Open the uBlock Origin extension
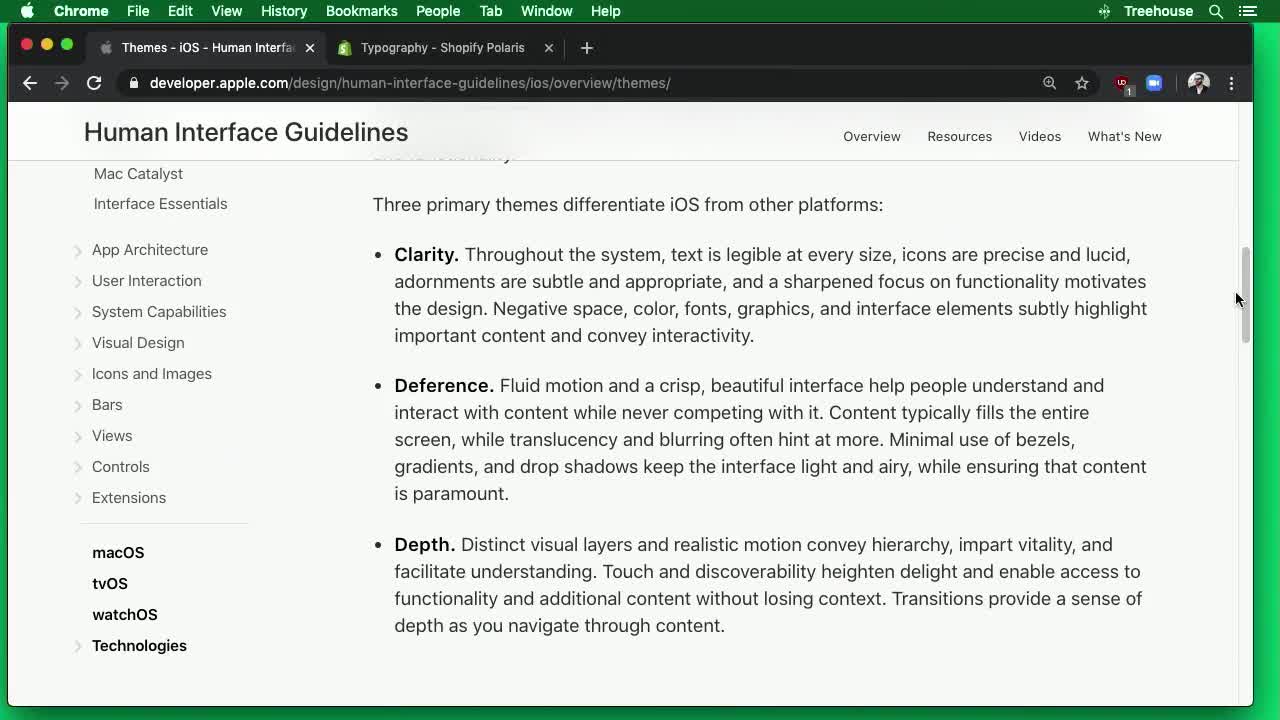The width and height of the screenshot is (1280, 720). pos(1122,83)
